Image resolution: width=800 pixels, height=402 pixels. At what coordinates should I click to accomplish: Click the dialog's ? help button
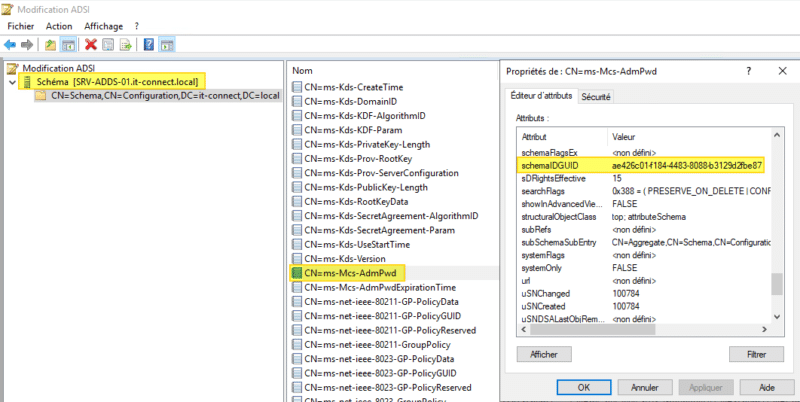(748, 71)
